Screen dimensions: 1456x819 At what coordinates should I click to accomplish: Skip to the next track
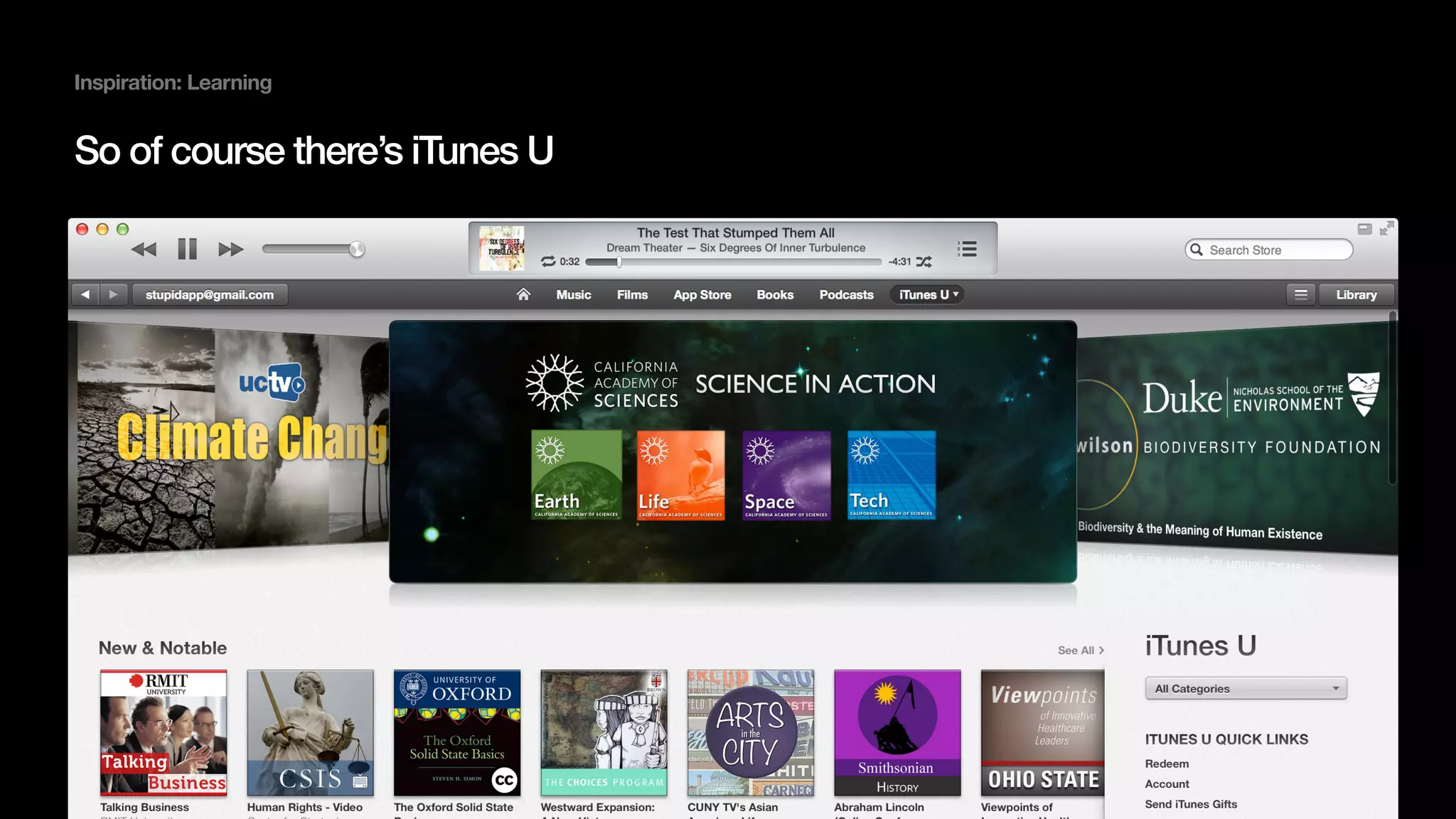click(230, 250)
